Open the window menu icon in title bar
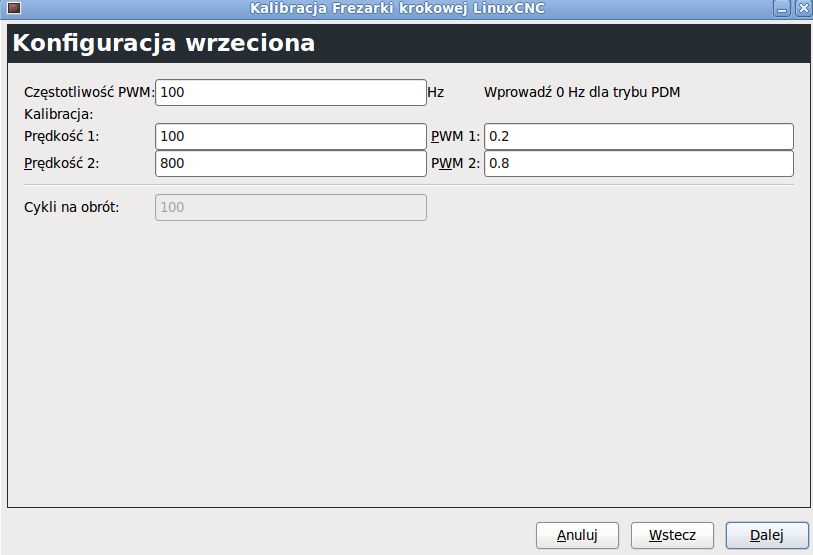This screenshot has height=555, width=813. pyautogui.click(x=14, y=8)
